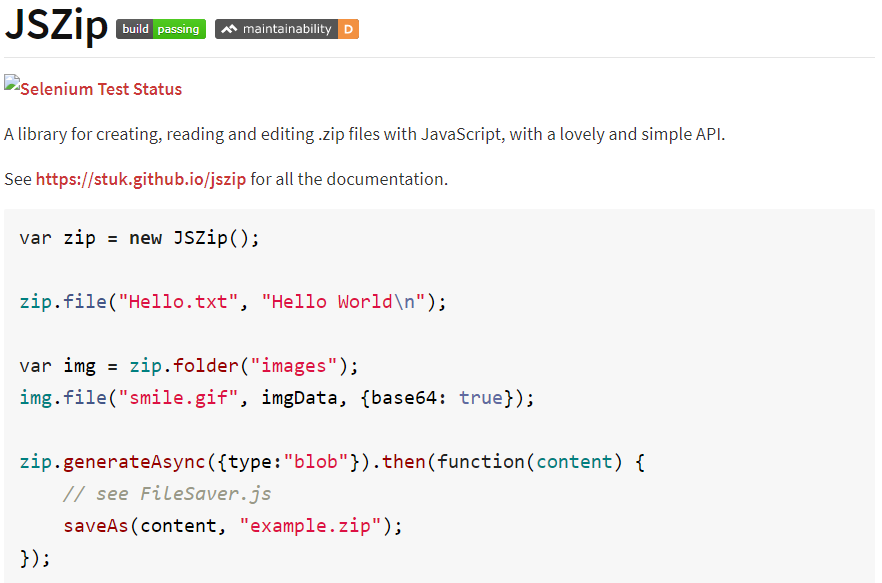
Task: Click 'function(content)' in the code
Action: pyautogui.click(x=529, y=462)
